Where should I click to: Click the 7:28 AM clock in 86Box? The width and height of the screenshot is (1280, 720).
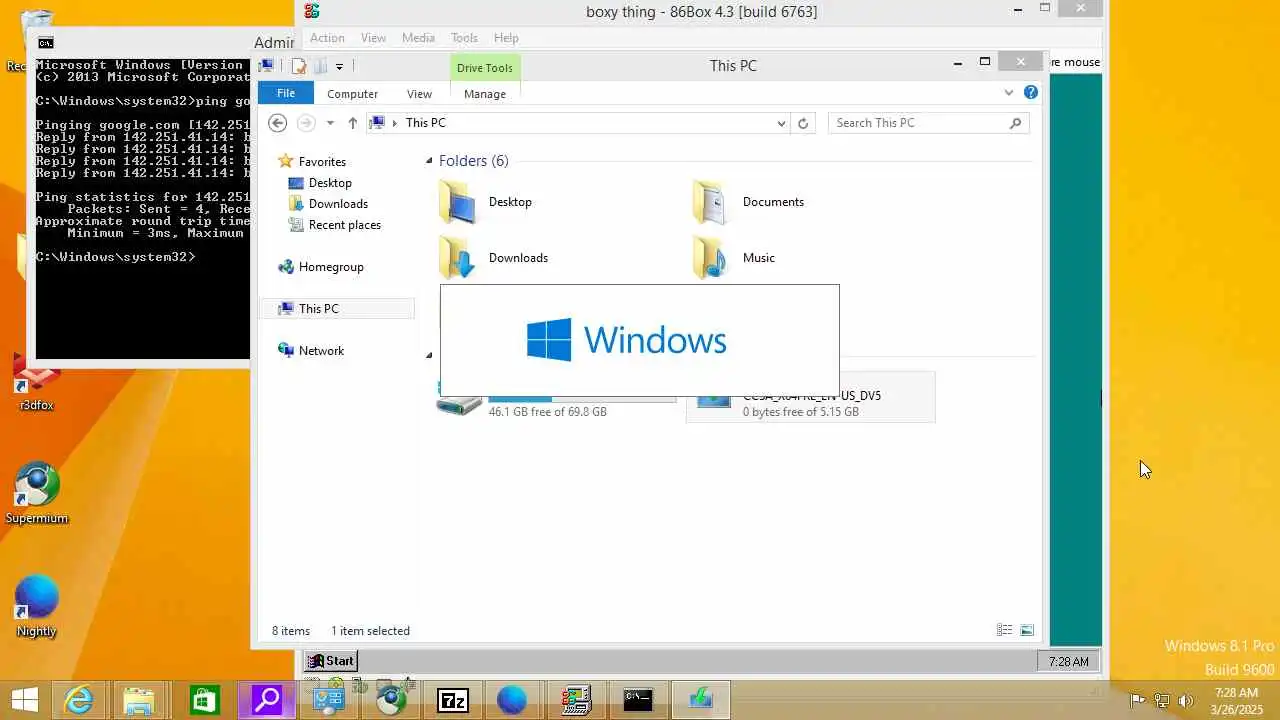coord(1069,661)
